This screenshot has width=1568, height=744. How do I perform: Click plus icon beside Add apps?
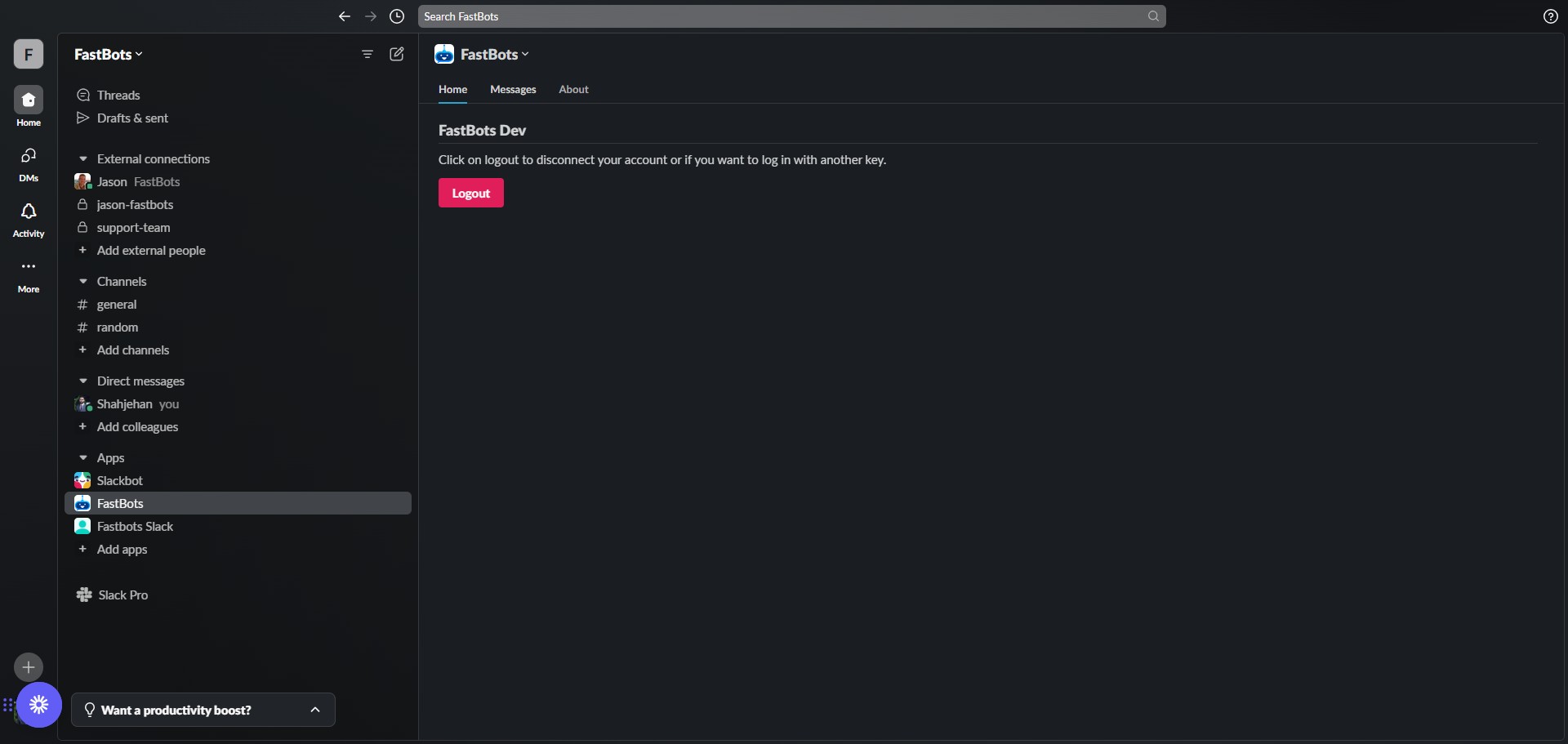82,549
